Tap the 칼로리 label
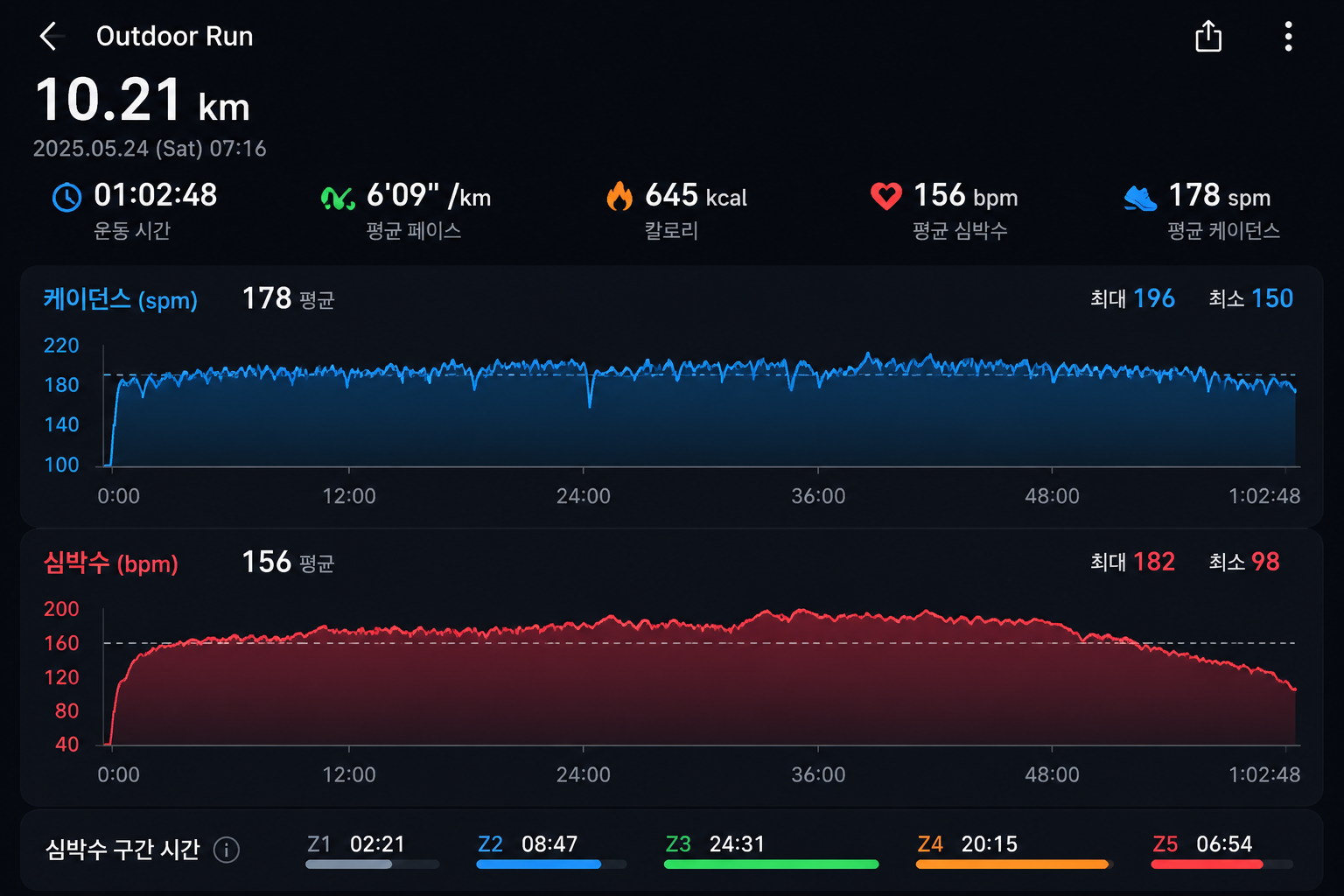 coord(671,231)
